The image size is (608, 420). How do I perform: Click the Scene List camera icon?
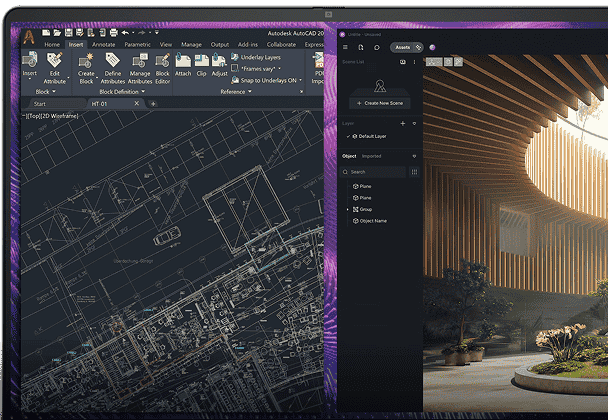pos(402,62)
